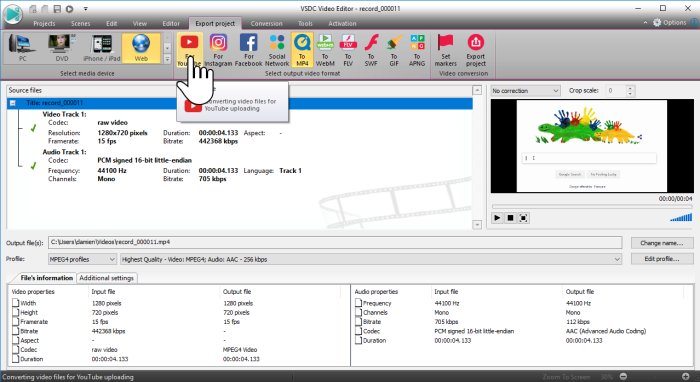700x382 pixels.
Task: Collapse the Title record_000011 tree node
Action: click(13, 103)
